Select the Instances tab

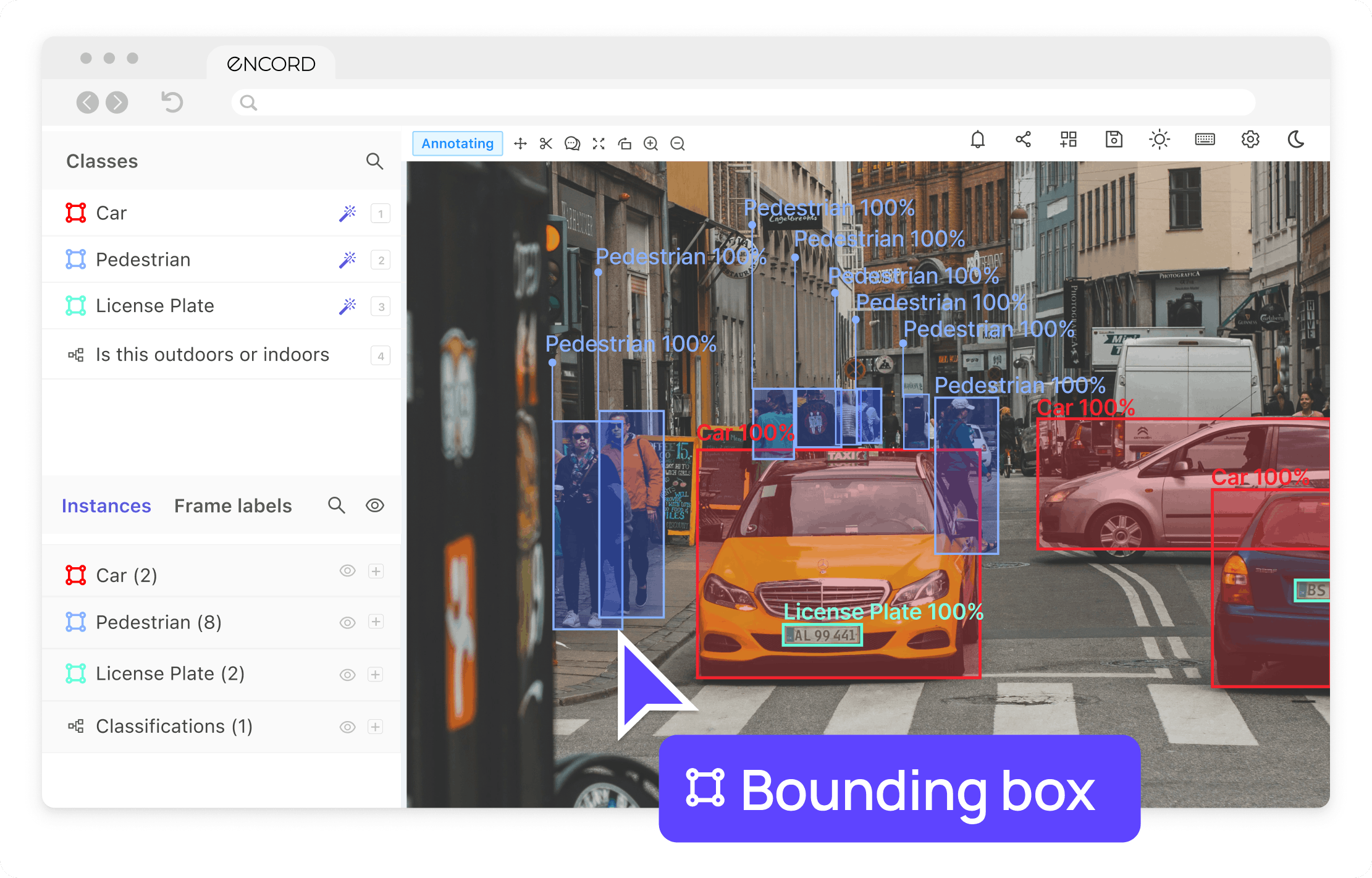tap(106, 505)
